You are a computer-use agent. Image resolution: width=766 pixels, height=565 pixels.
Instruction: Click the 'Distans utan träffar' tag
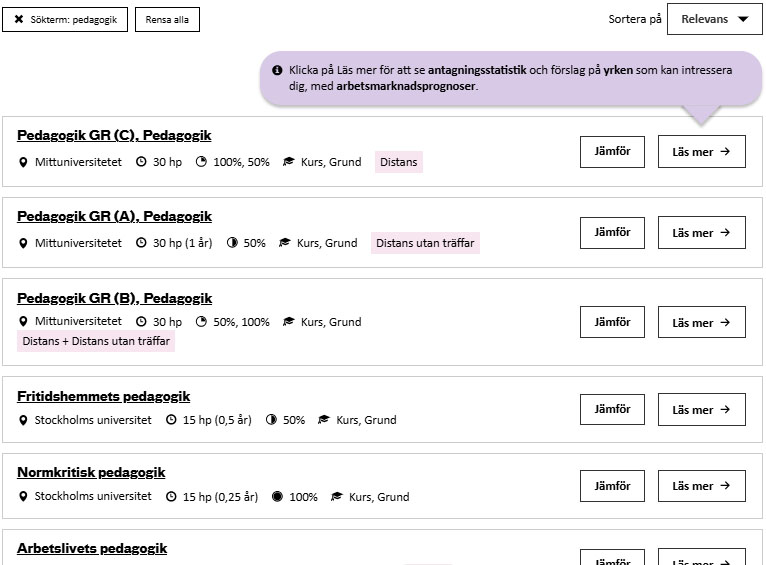pos(425,243)
